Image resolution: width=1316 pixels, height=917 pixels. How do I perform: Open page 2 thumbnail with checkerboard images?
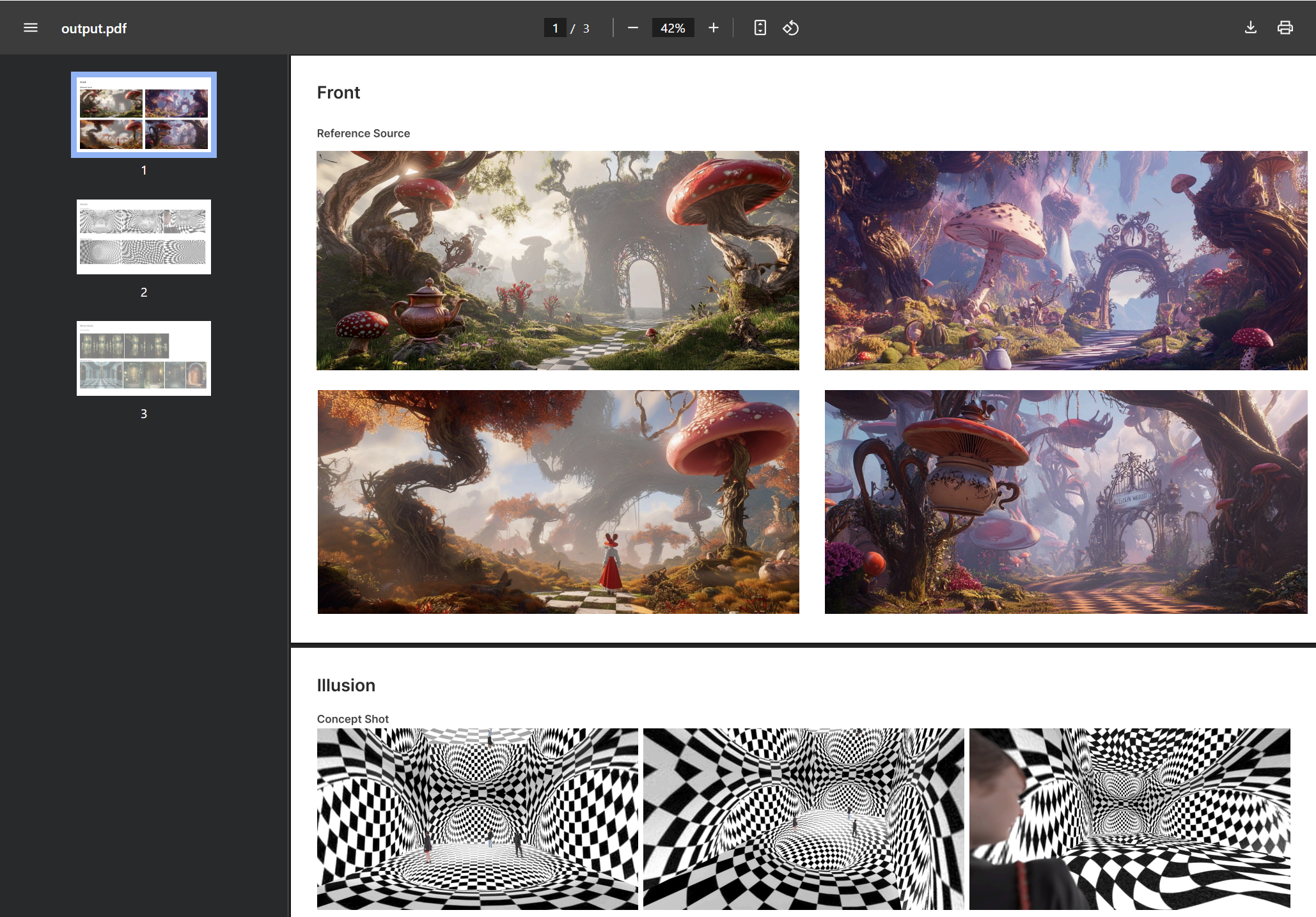click(x=144, y=237)
